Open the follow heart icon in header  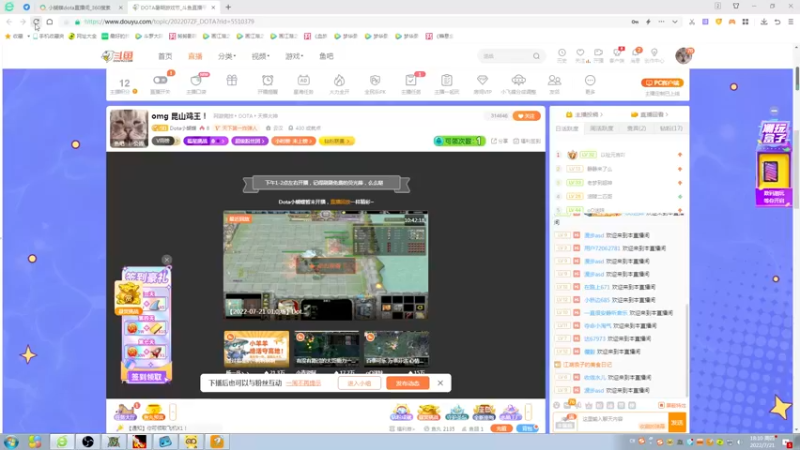click(580, 53)
